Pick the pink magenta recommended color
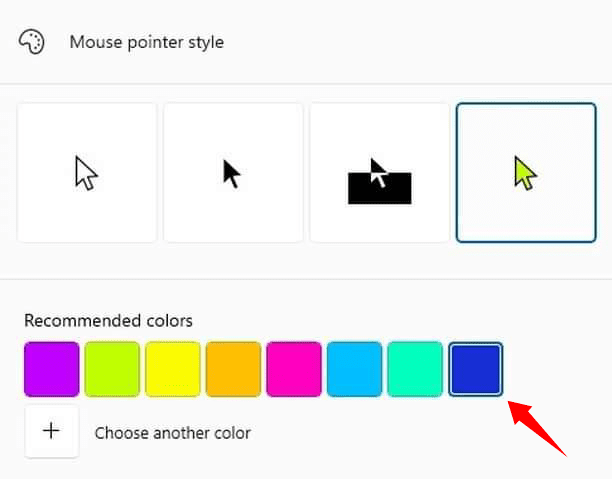 point(294,369)
